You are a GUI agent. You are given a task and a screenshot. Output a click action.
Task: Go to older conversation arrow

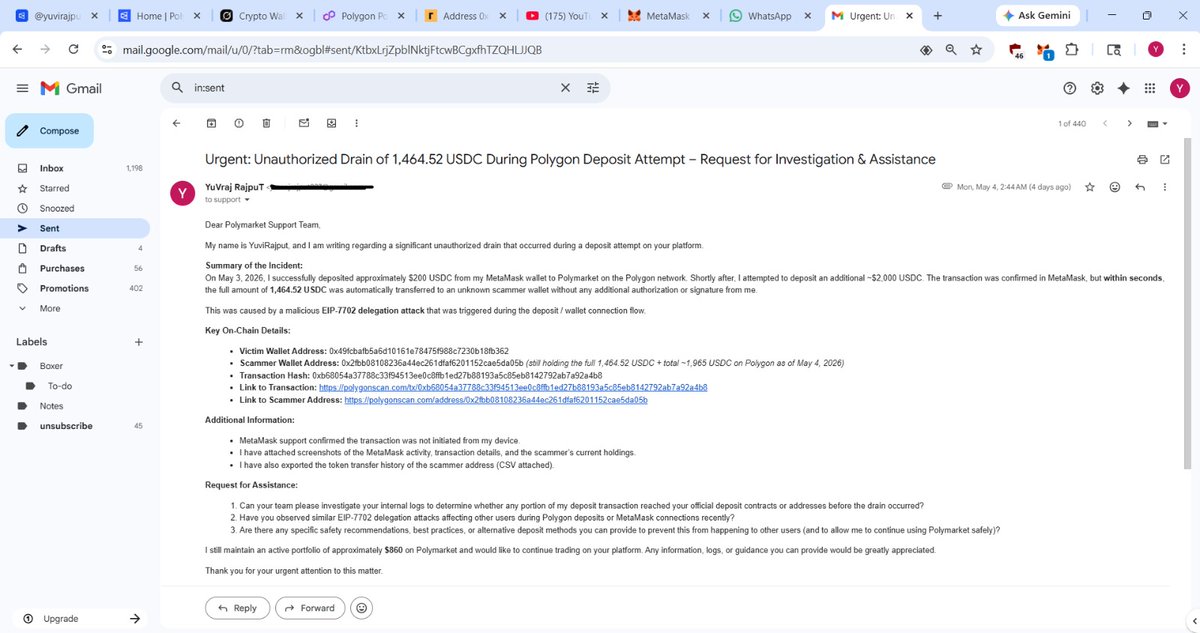click(x=1129, y=123)
